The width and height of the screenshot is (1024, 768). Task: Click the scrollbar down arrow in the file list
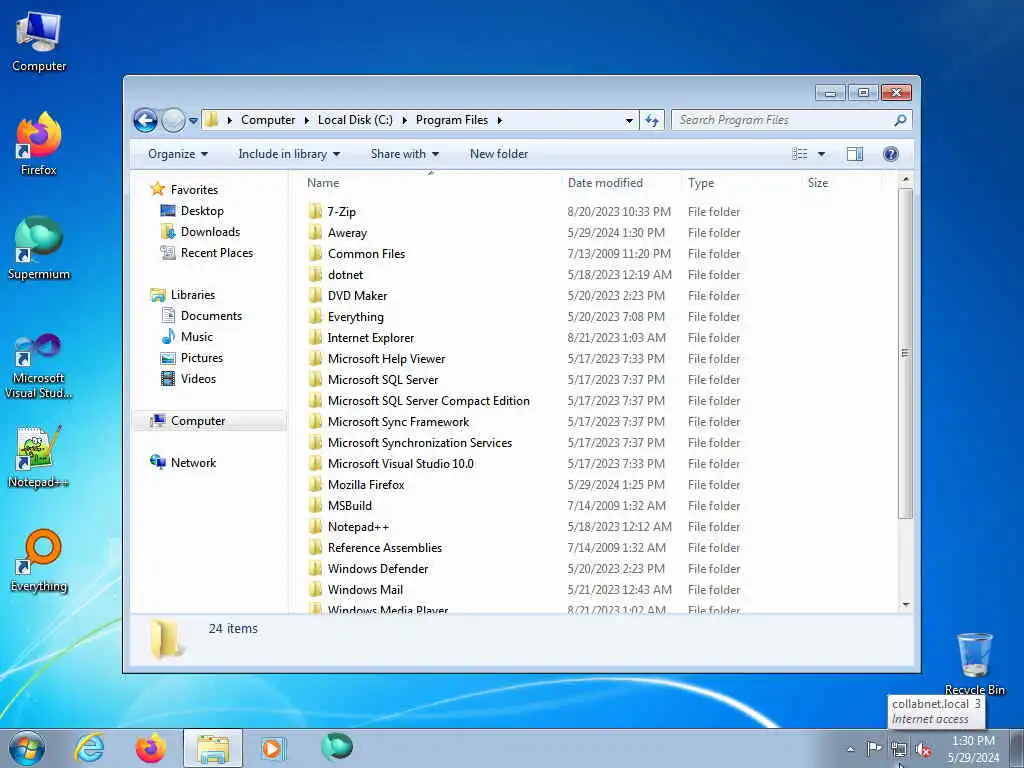tap(905, 605)
